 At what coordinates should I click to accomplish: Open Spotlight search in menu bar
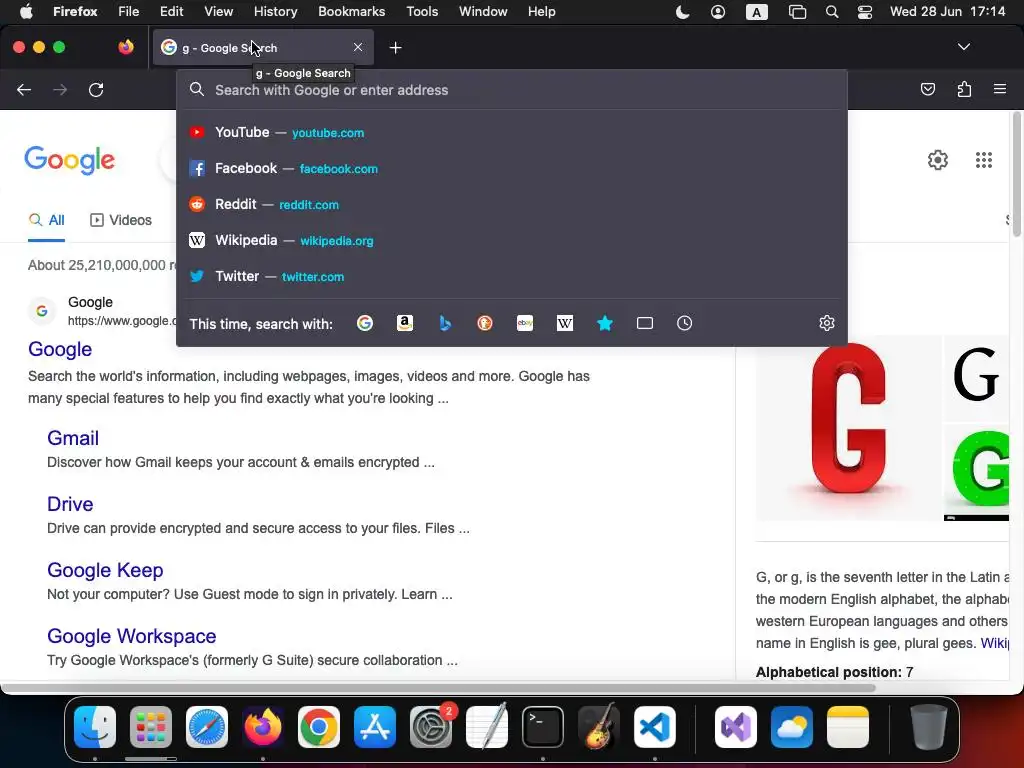click(x=831, y=12)
